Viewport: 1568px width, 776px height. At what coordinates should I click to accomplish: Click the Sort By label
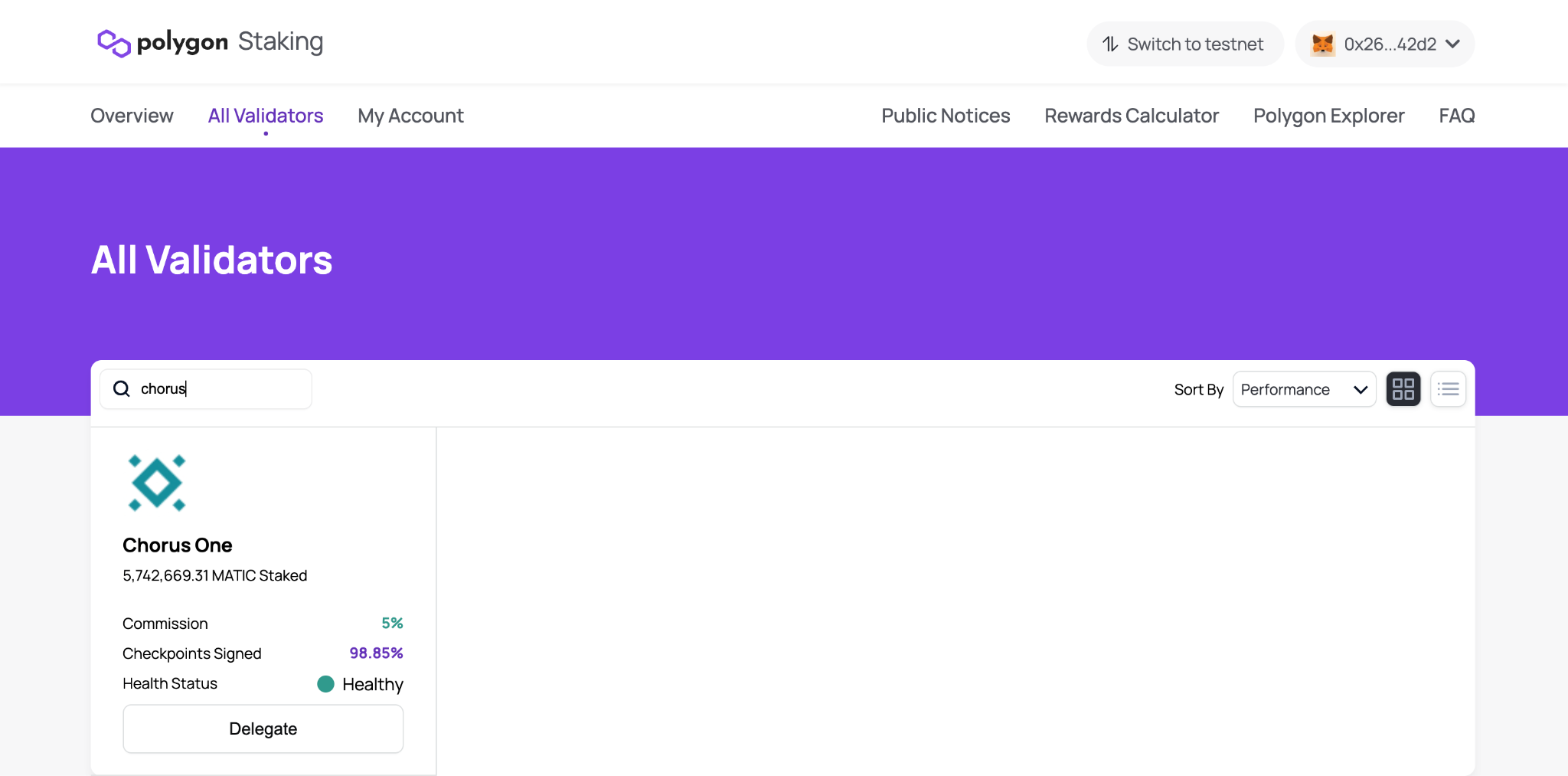(1199, 389)
